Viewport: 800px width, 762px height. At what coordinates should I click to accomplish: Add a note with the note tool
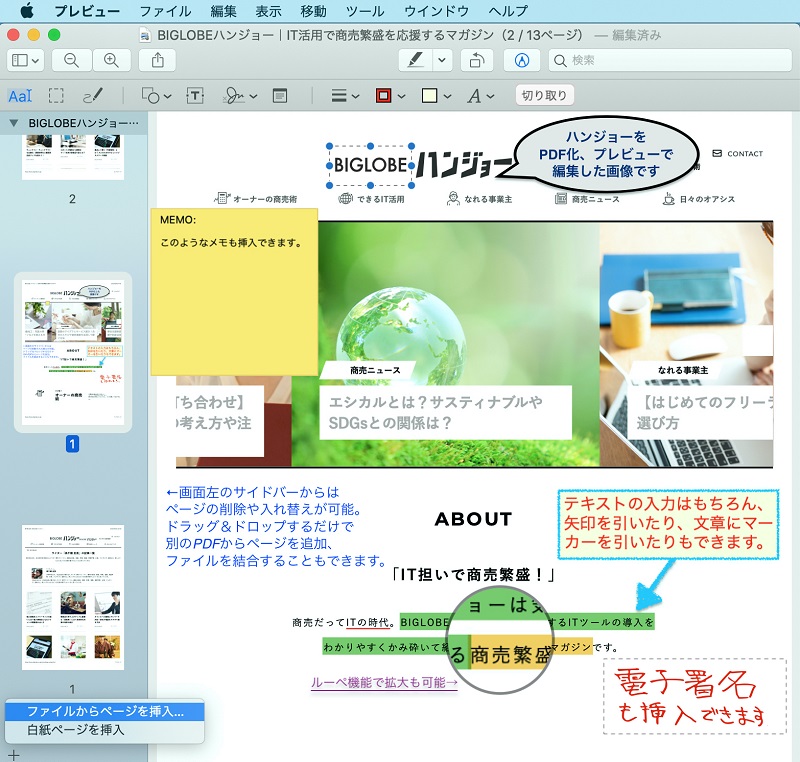(280, 96)
